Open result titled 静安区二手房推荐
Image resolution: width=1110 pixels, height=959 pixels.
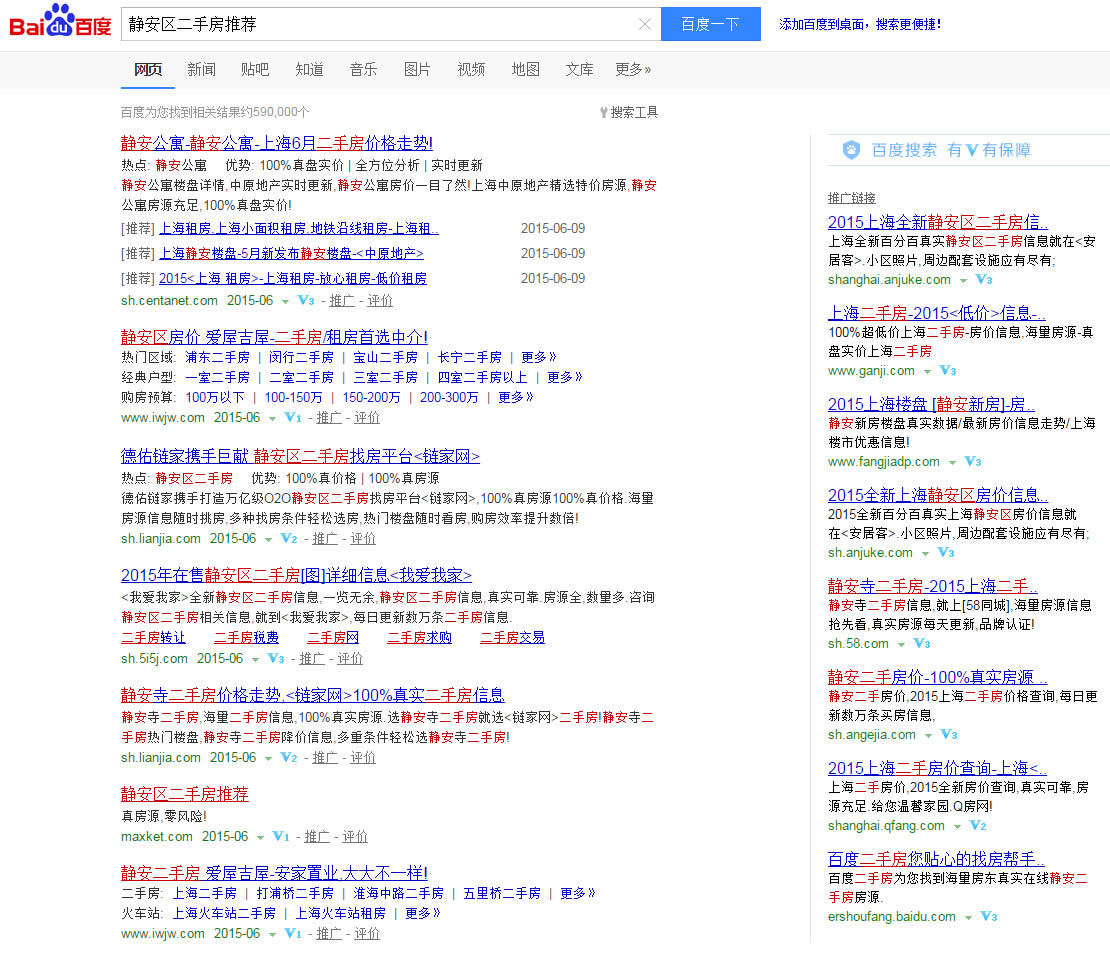[x=185, y=793]
